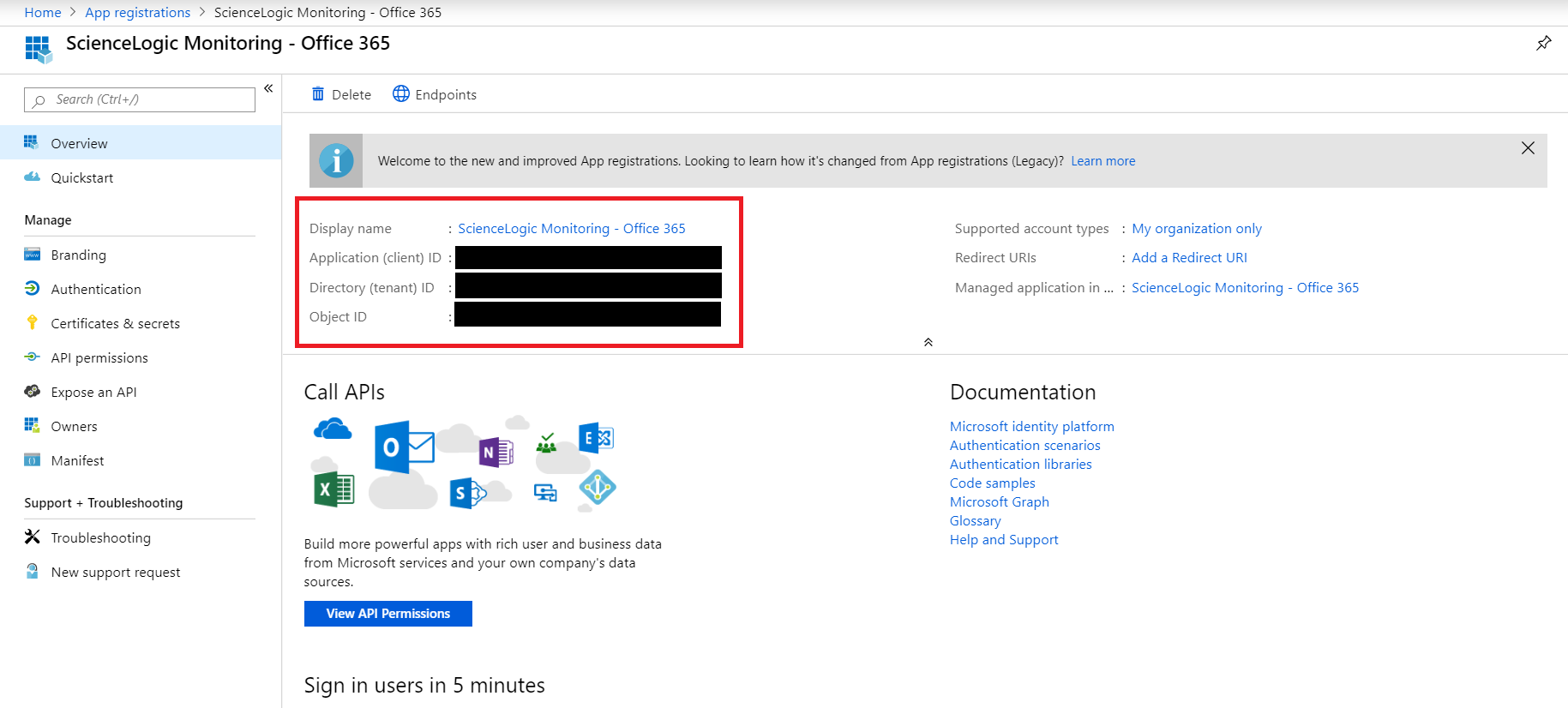Click the blue OneDrive cloud icon
This screenshot has height=708, width=1568.
click(x=333, y=428)
